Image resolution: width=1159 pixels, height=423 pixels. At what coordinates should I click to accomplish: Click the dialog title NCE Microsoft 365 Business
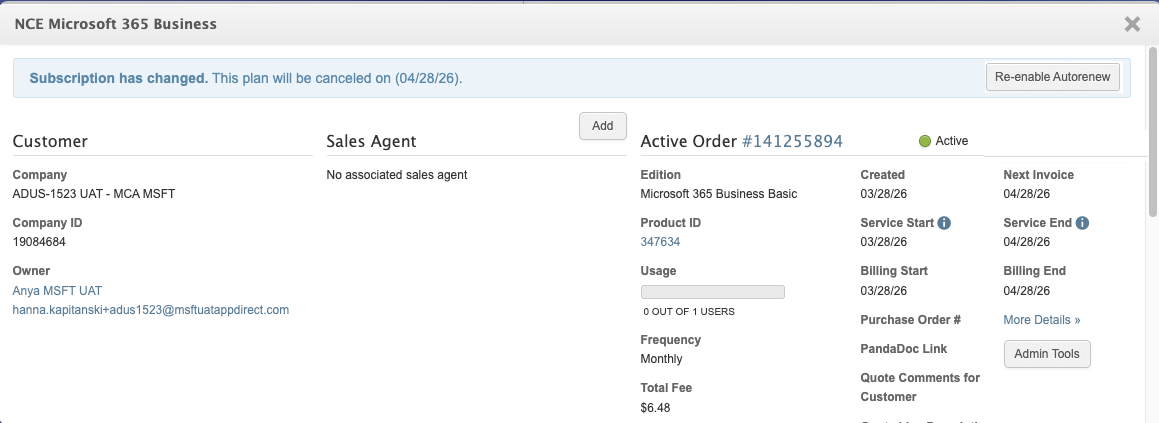click(x=116, y=24)
